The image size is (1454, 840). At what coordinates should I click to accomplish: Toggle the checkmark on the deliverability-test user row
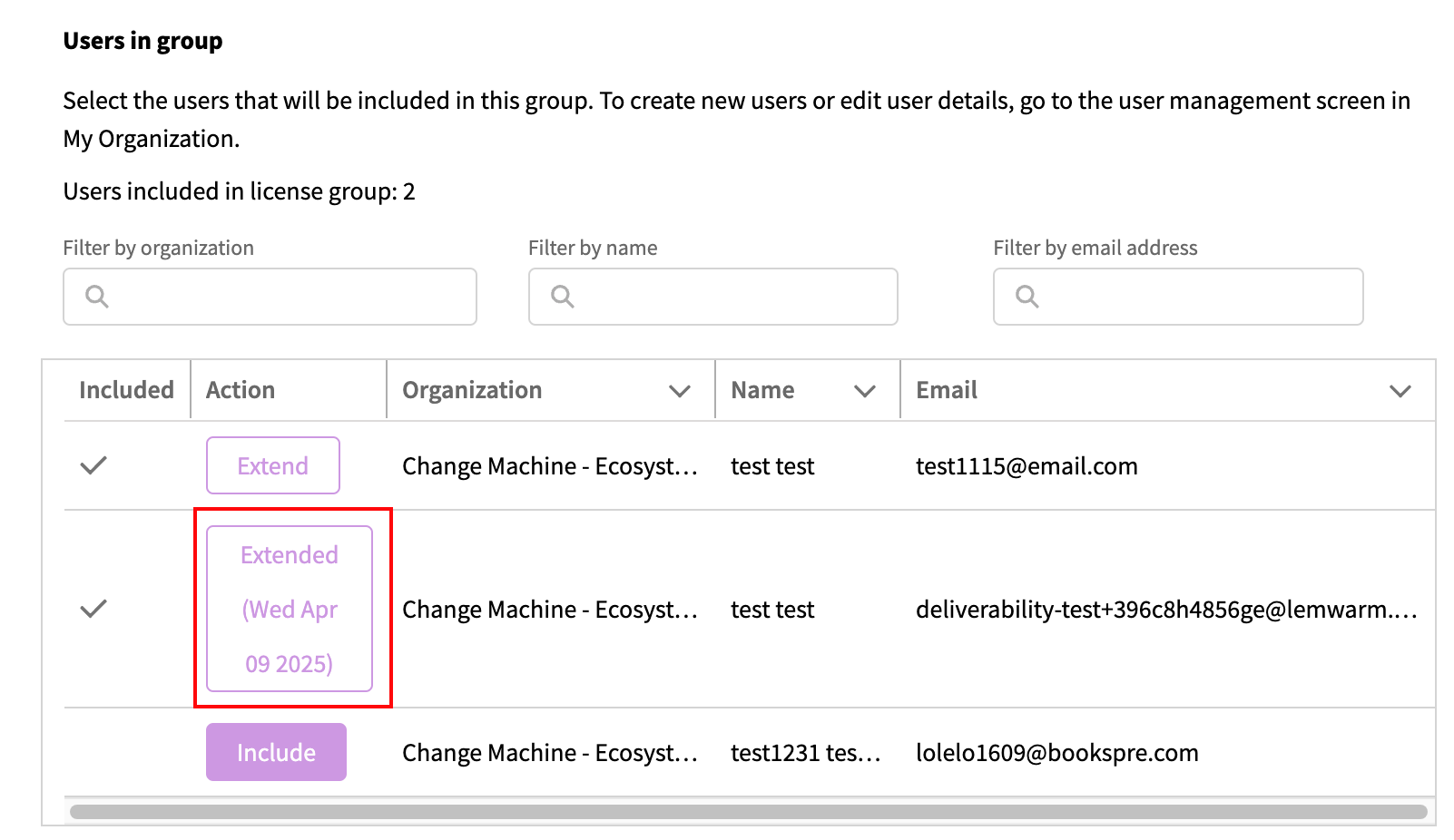(93, 609)
